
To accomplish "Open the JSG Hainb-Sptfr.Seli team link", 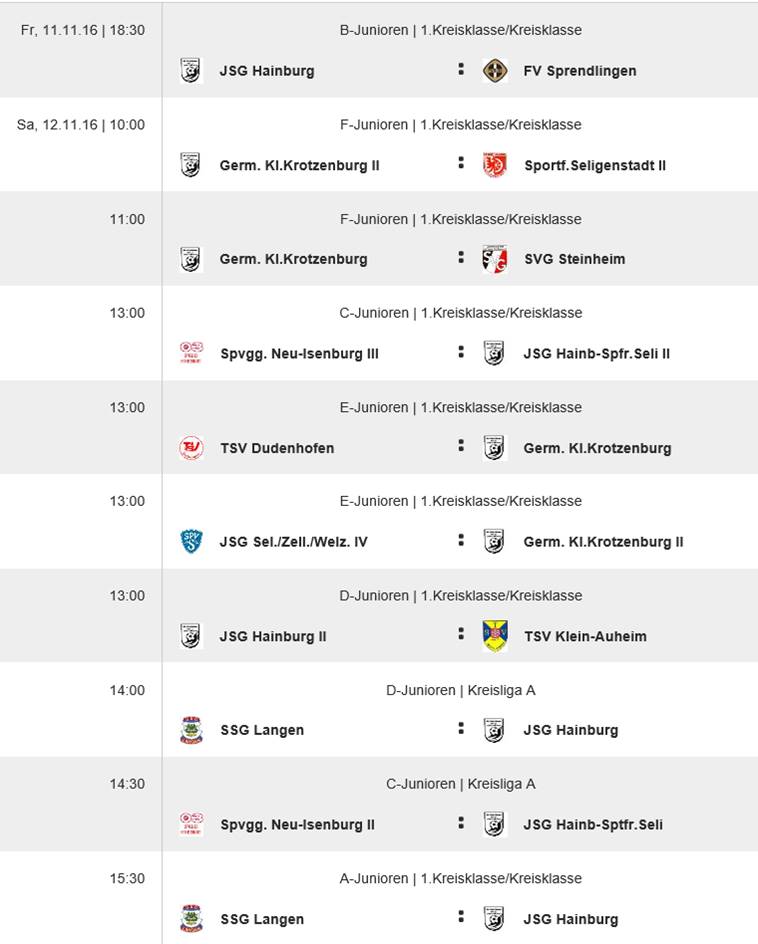I will click(593, 825).
